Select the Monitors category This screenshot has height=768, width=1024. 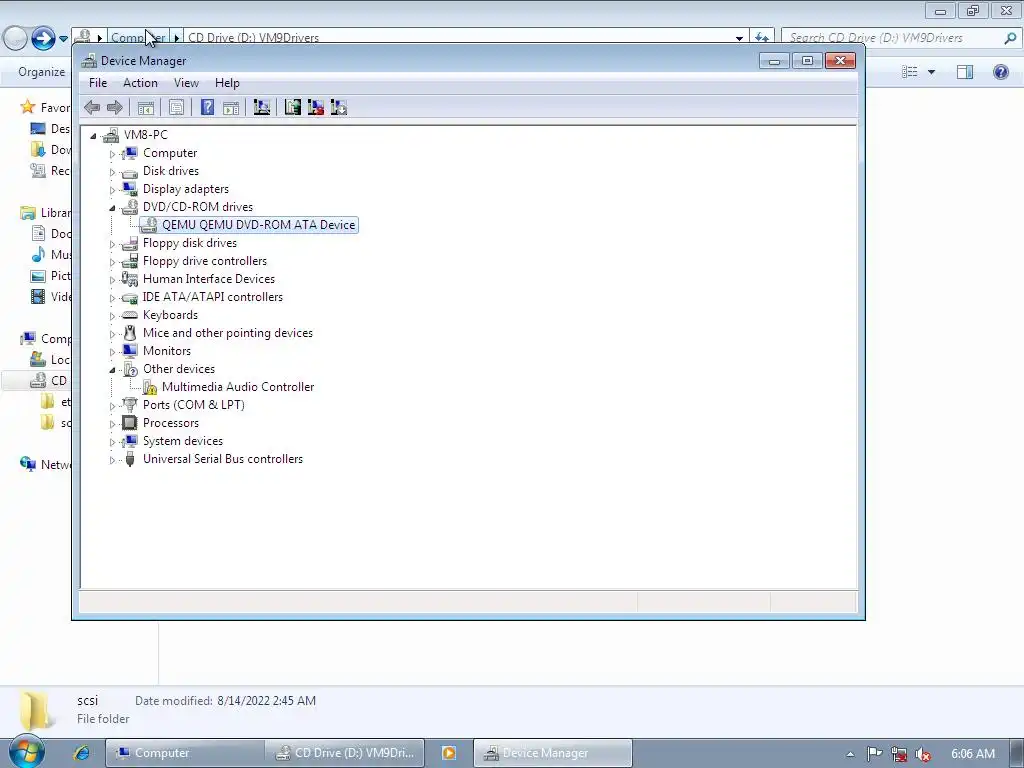(167, 351)
